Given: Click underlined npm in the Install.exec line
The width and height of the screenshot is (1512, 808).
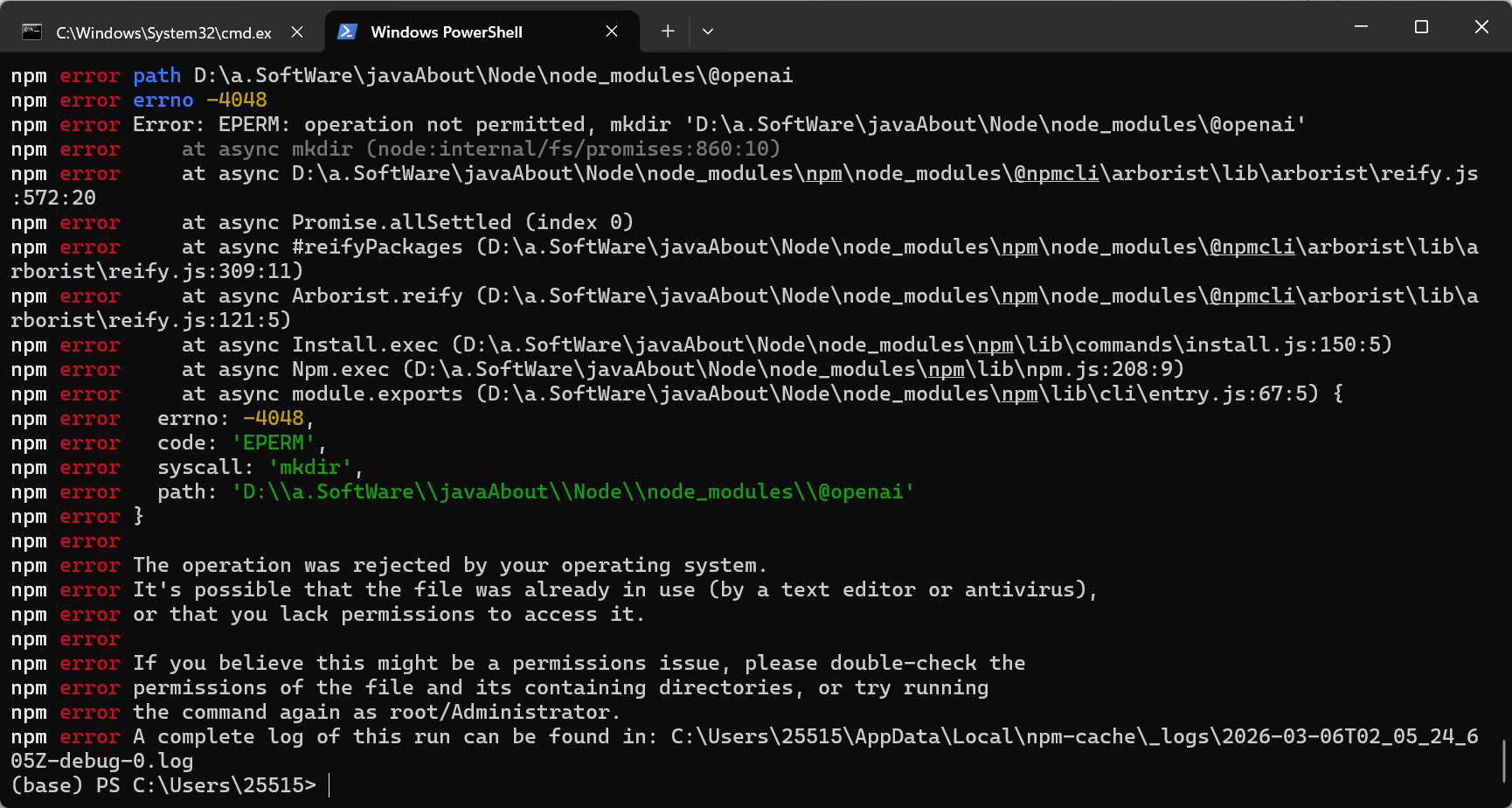Looking at the screenshot, I should click(995, 345).
